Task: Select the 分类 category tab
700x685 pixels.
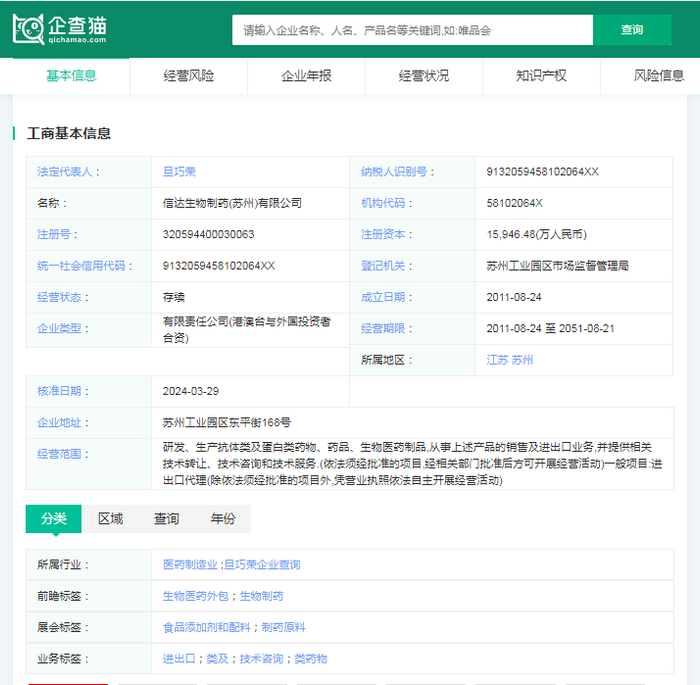Action: [54, 519]
